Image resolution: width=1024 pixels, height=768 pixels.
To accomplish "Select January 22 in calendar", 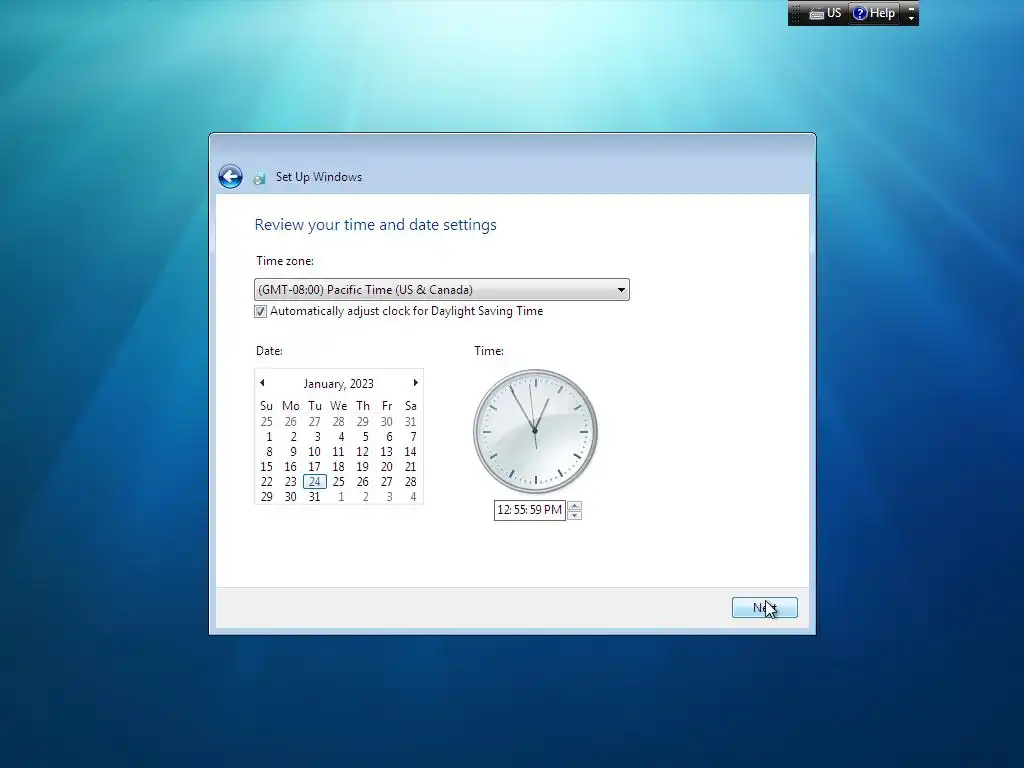I will 266,481.
